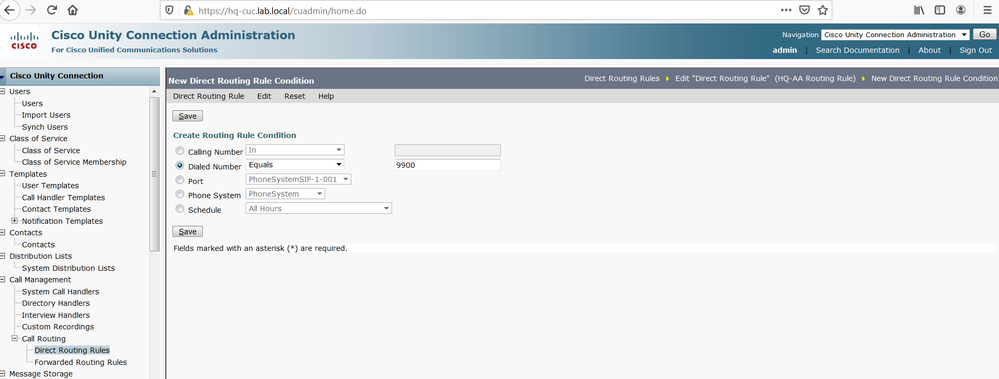Image resolution: width=999 pixels, height=379 pixels.
Task: Open the Firefox hamburger menu
Action: tap(987, 10)
